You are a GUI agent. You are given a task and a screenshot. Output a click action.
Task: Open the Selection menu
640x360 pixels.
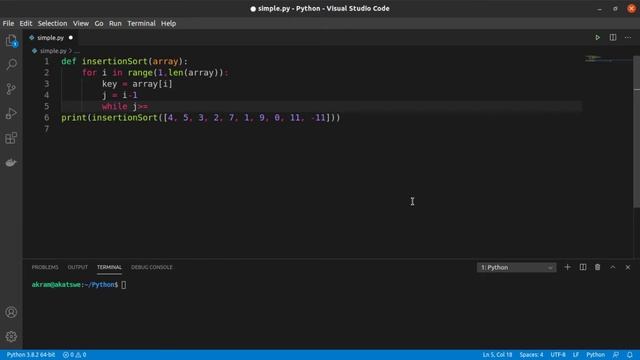pyautogui.click(x=52, y=23)
